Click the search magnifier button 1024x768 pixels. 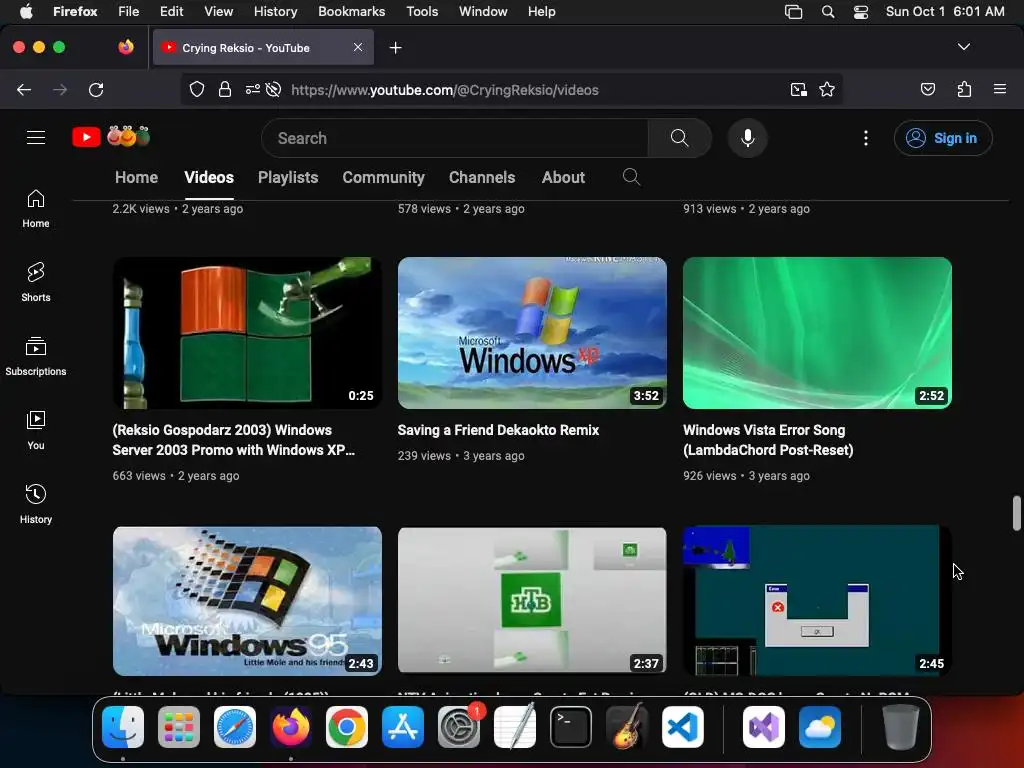pyautogui.click(x=679, y=138)
